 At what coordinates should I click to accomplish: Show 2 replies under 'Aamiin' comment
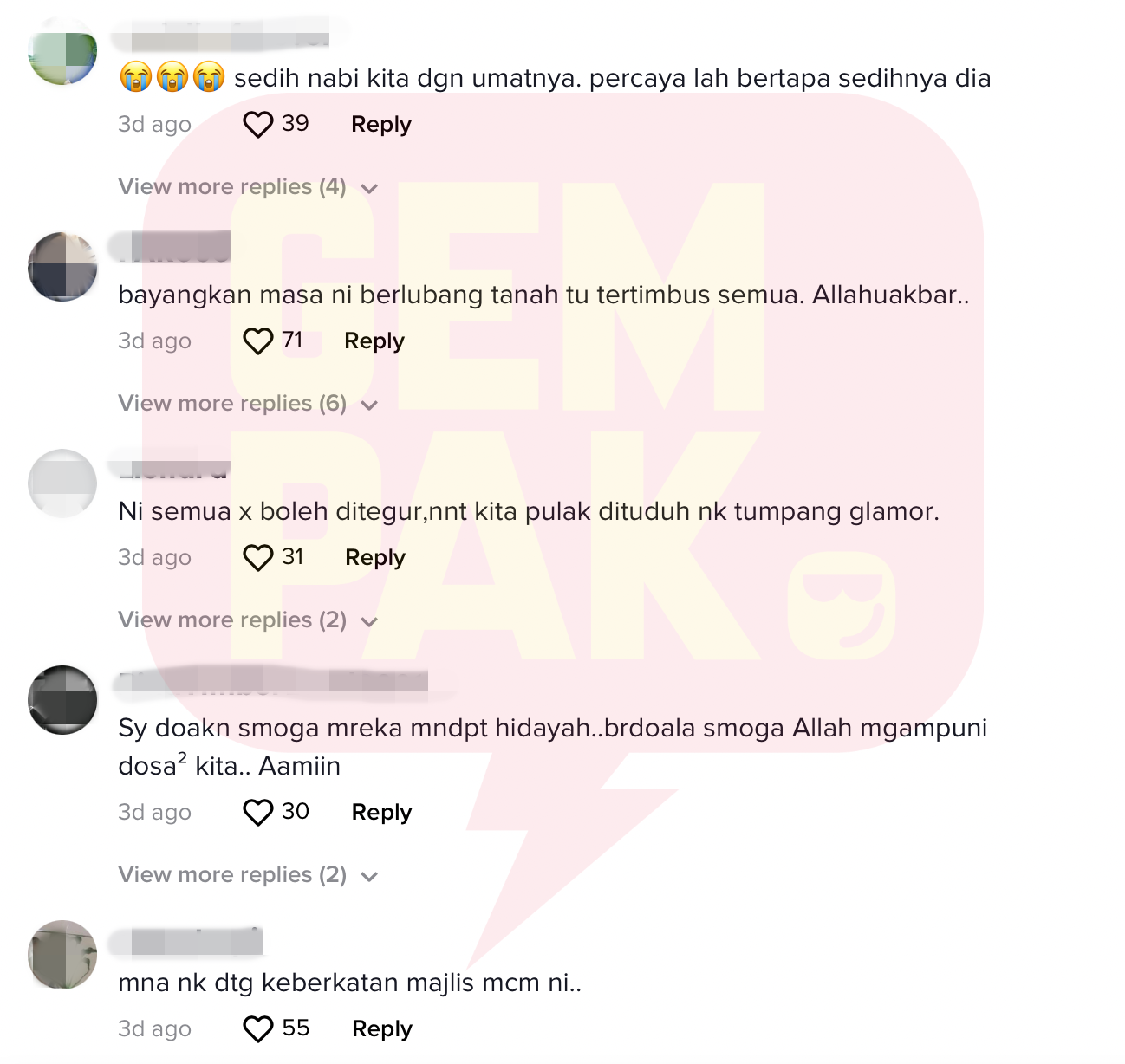point(249,875)
